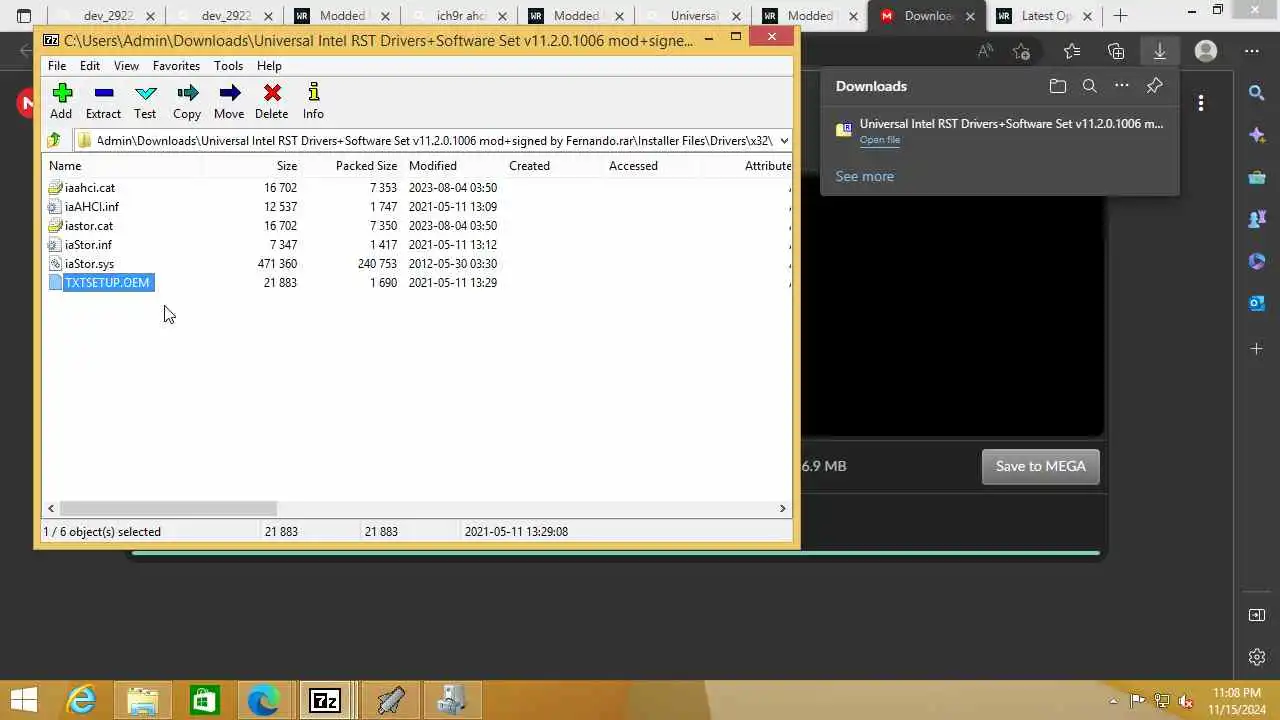The height and width of the screenshot is (720, 1280).
Task: Open Microsoft Edge from taskbar
Action: click(x=264, y=700)
